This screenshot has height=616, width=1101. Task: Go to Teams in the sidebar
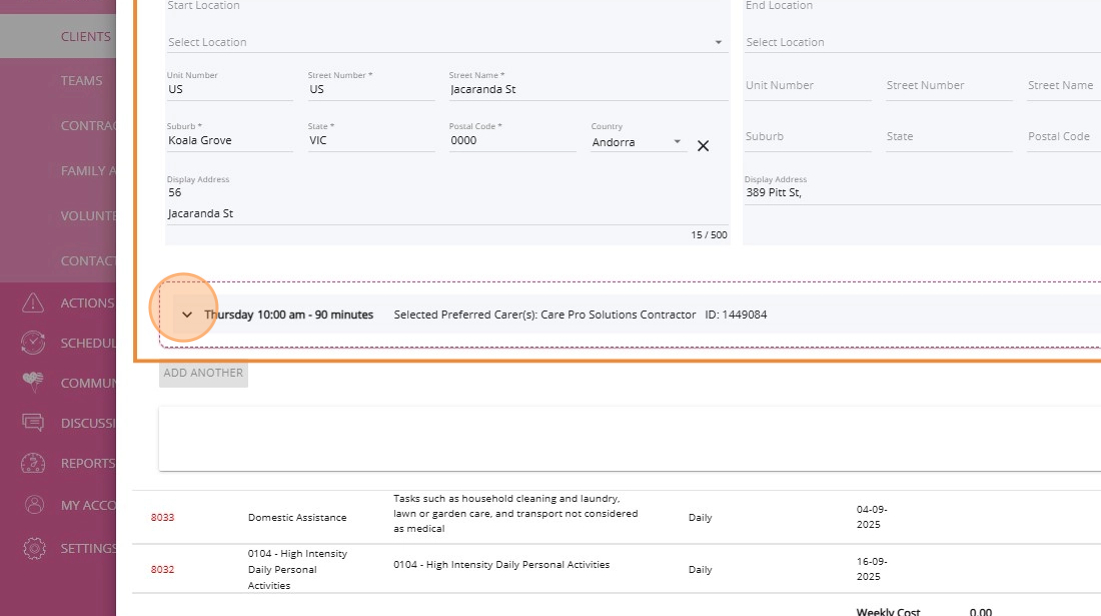[81, 81]
